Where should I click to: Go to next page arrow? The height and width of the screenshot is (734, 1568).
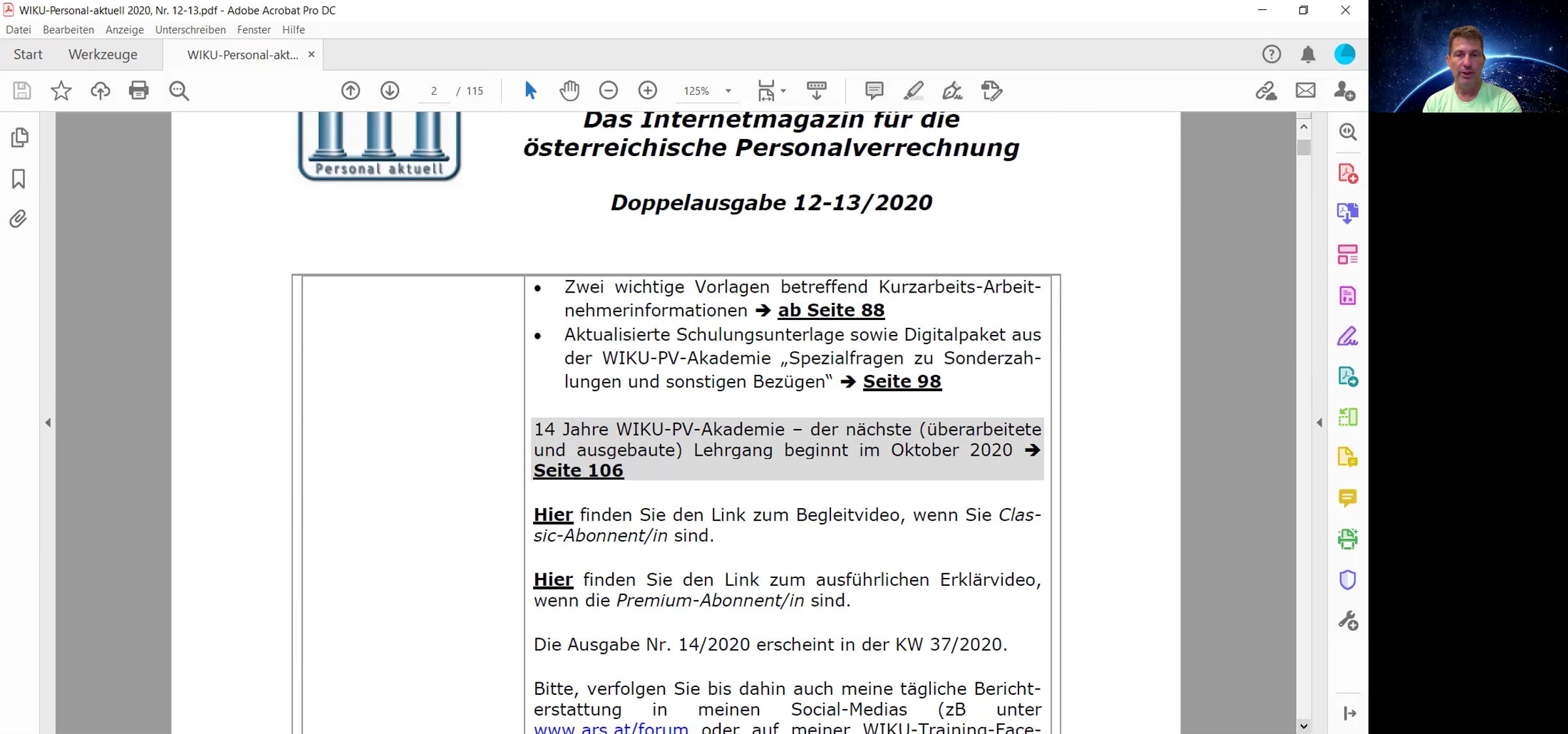(x=390, y=91)
